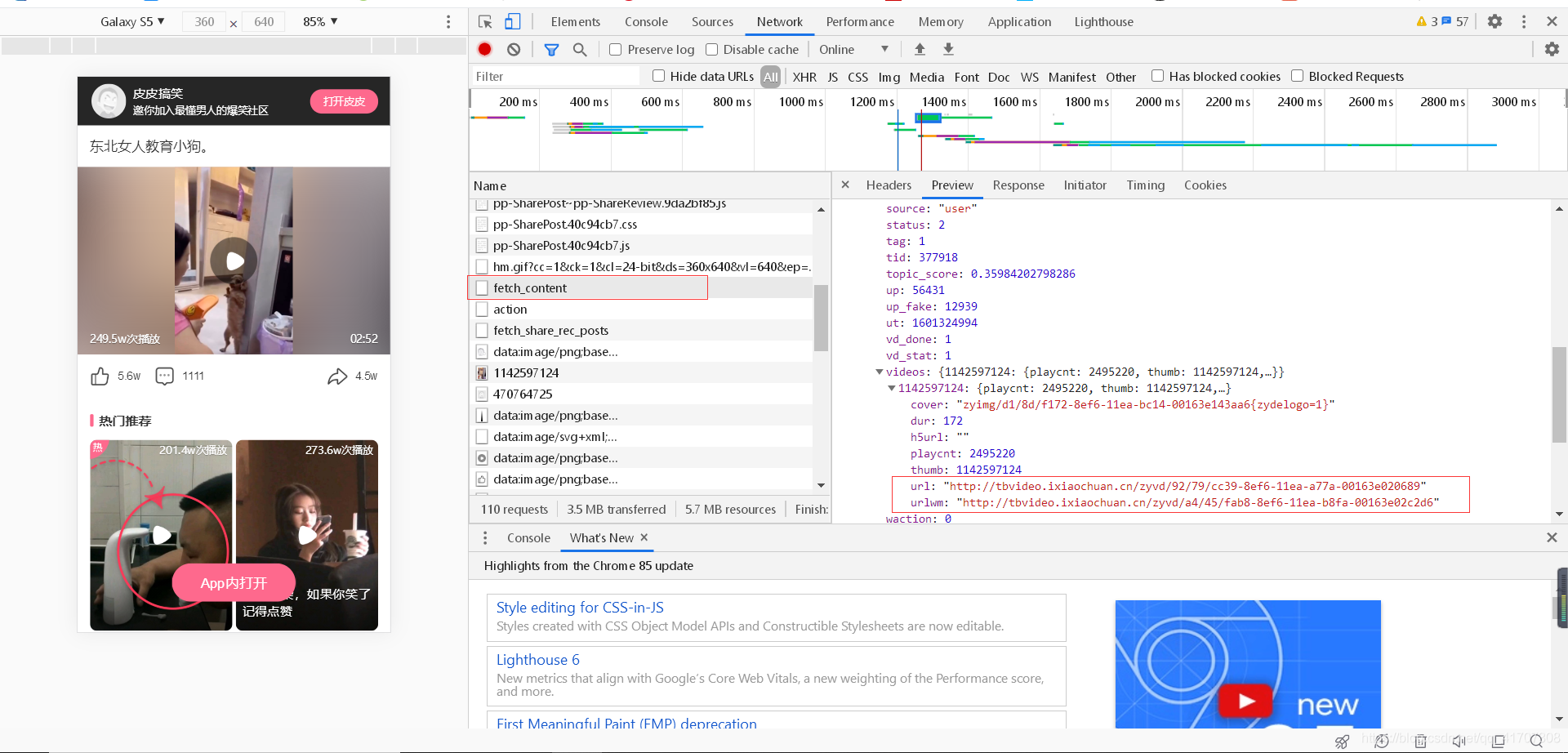Open the Online throttling dropdown

853,50
